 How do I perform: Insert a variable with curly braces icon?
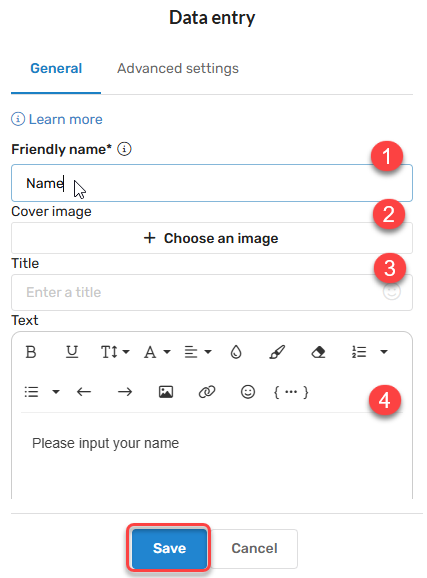(x=291, y=392)
